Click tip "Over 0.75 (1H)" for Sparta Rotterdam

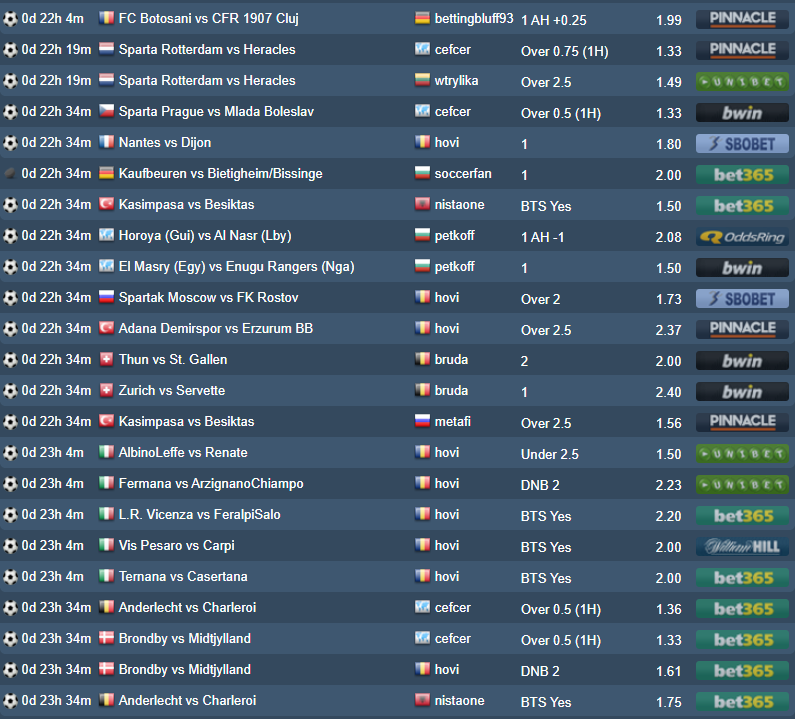[x=564, y=51]
